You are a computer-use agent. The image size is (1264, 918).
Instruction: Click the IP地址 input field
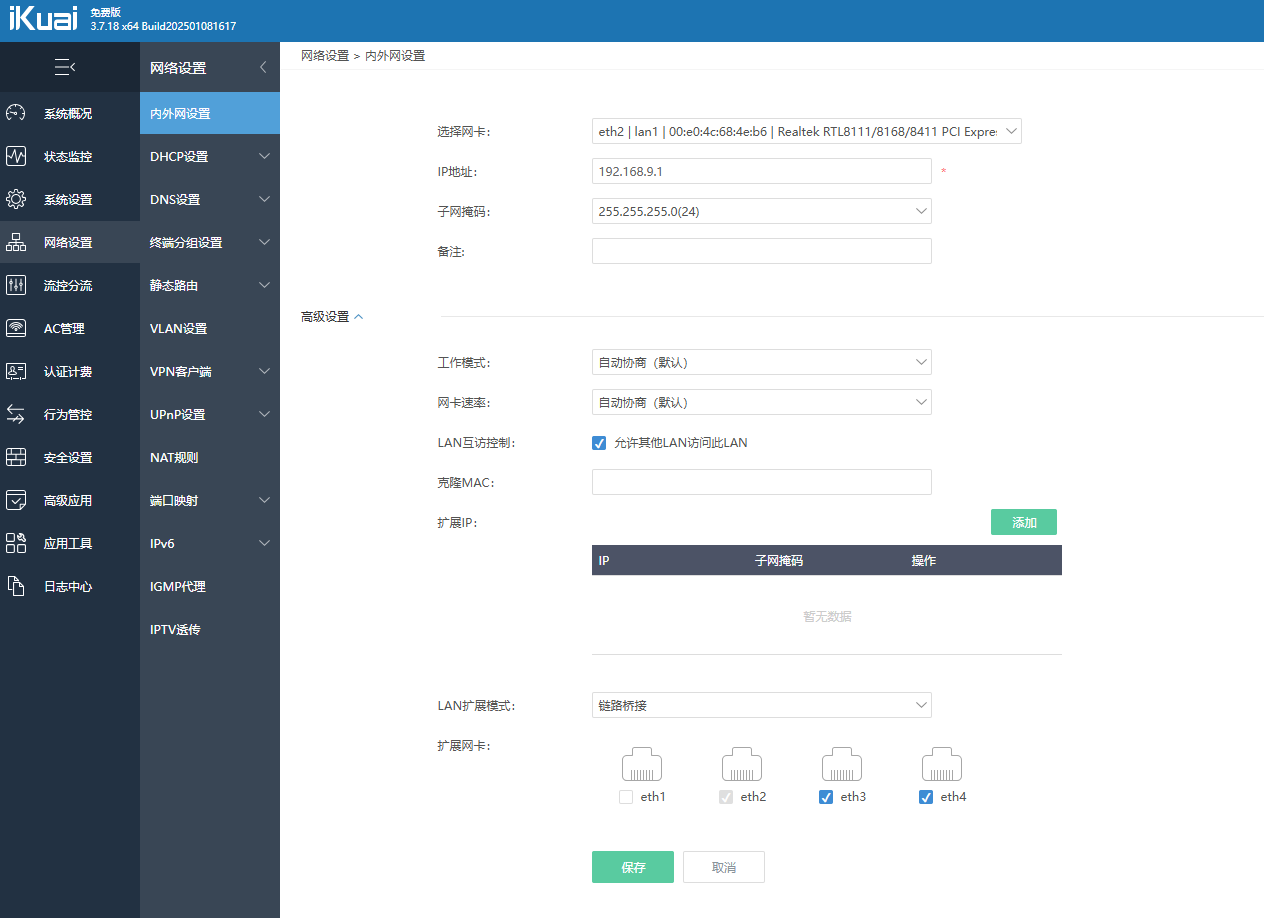point(762,171)
